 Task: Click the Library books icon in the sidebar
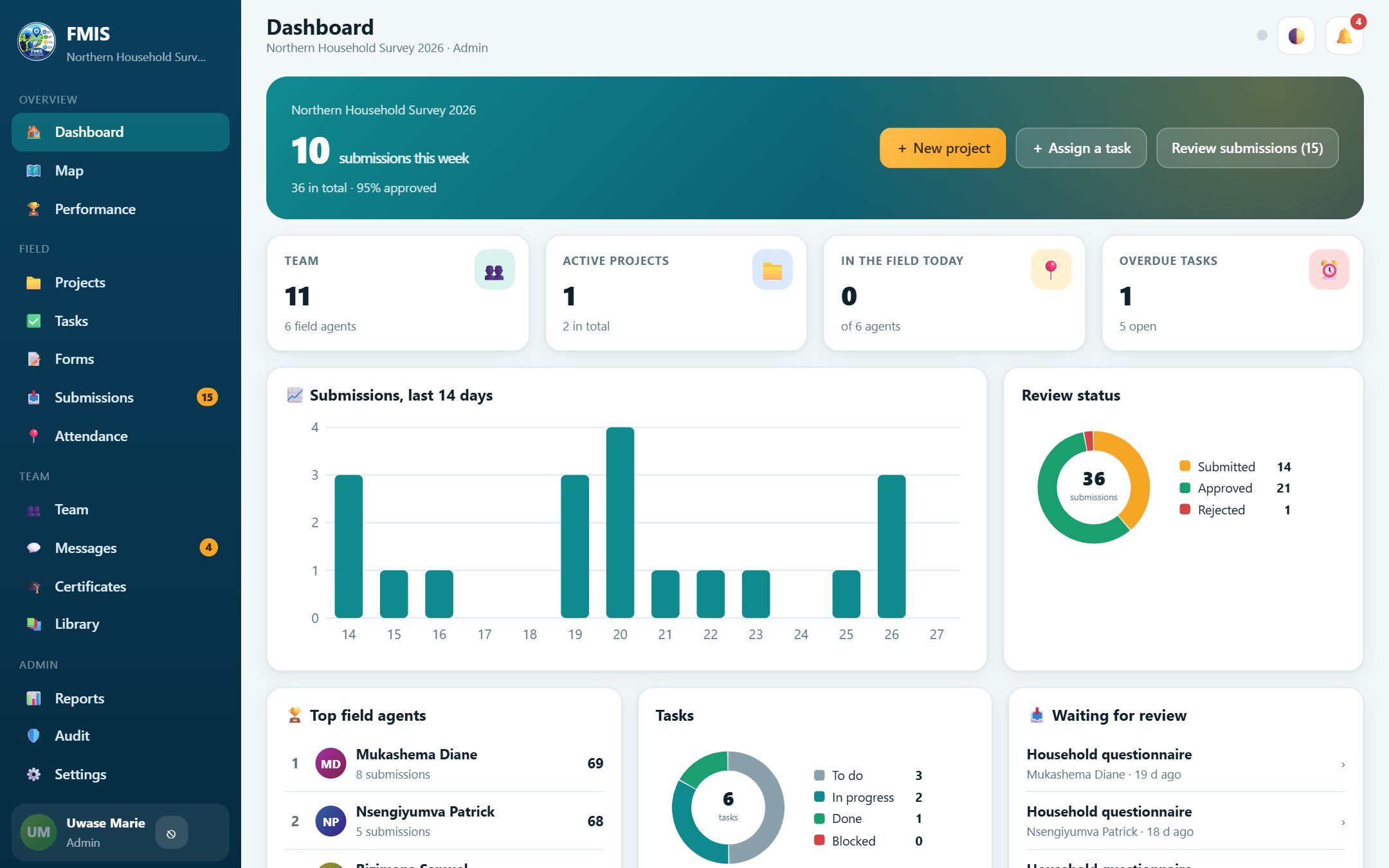point(33,624)
